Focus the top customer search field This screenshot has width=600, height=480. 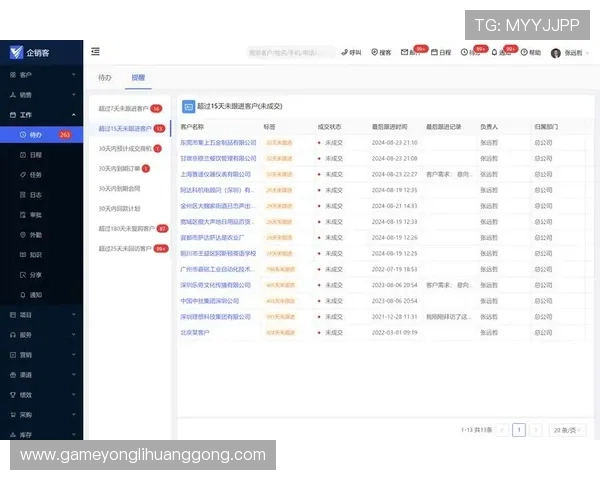pyautogui.click(x=291, y=52)
